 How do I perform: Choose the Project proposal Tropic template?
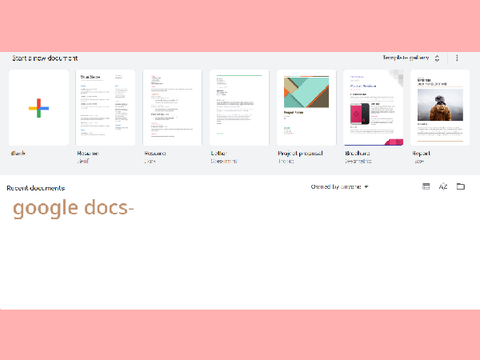pyautogui.click(x=306, y=108)
